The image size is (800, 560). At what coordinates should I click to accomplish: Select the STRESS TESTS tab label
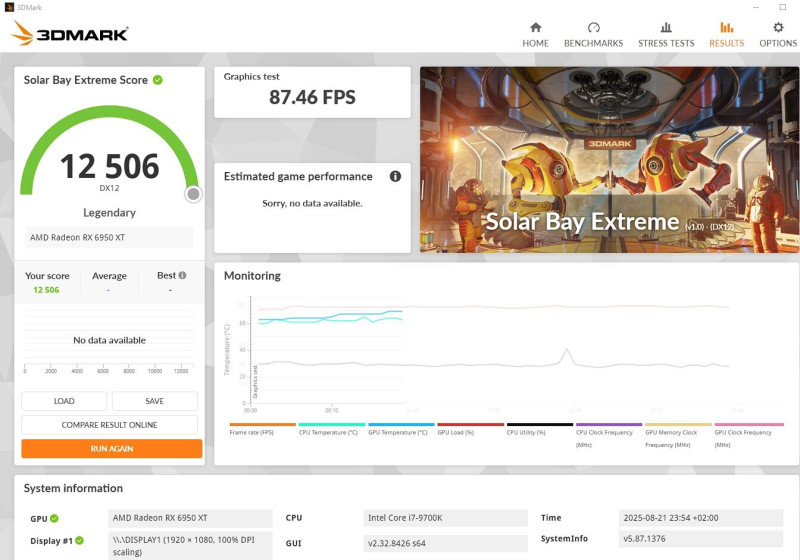(666, 43)
